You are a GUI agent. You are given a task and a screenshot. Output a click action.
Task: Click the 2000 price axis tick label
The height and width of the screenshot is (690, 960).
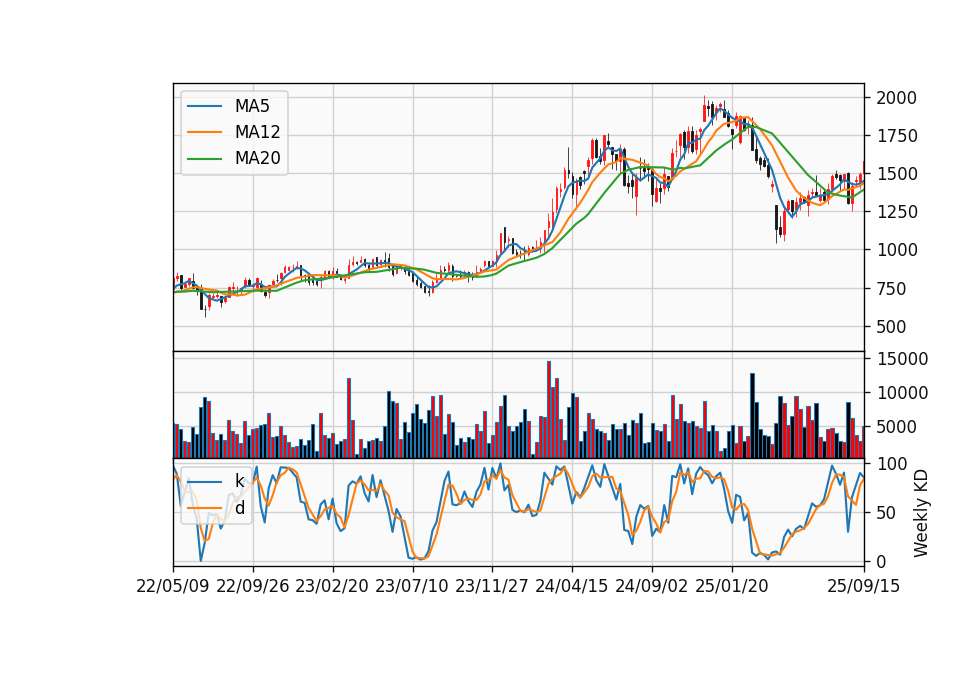896,98
